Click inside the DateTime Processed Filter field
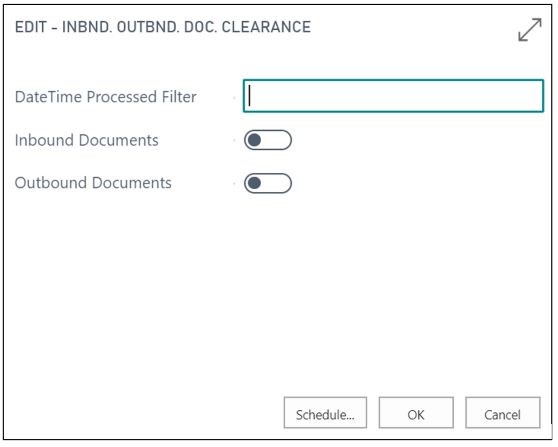This screenshot has height=447, width=558. pyautogui.click(x=393, y=96)
